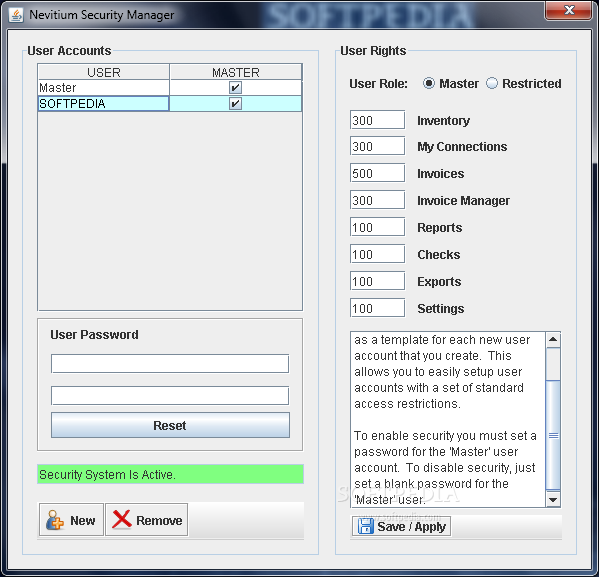Click the scroll-down arrow of help text

pos(553,499)
